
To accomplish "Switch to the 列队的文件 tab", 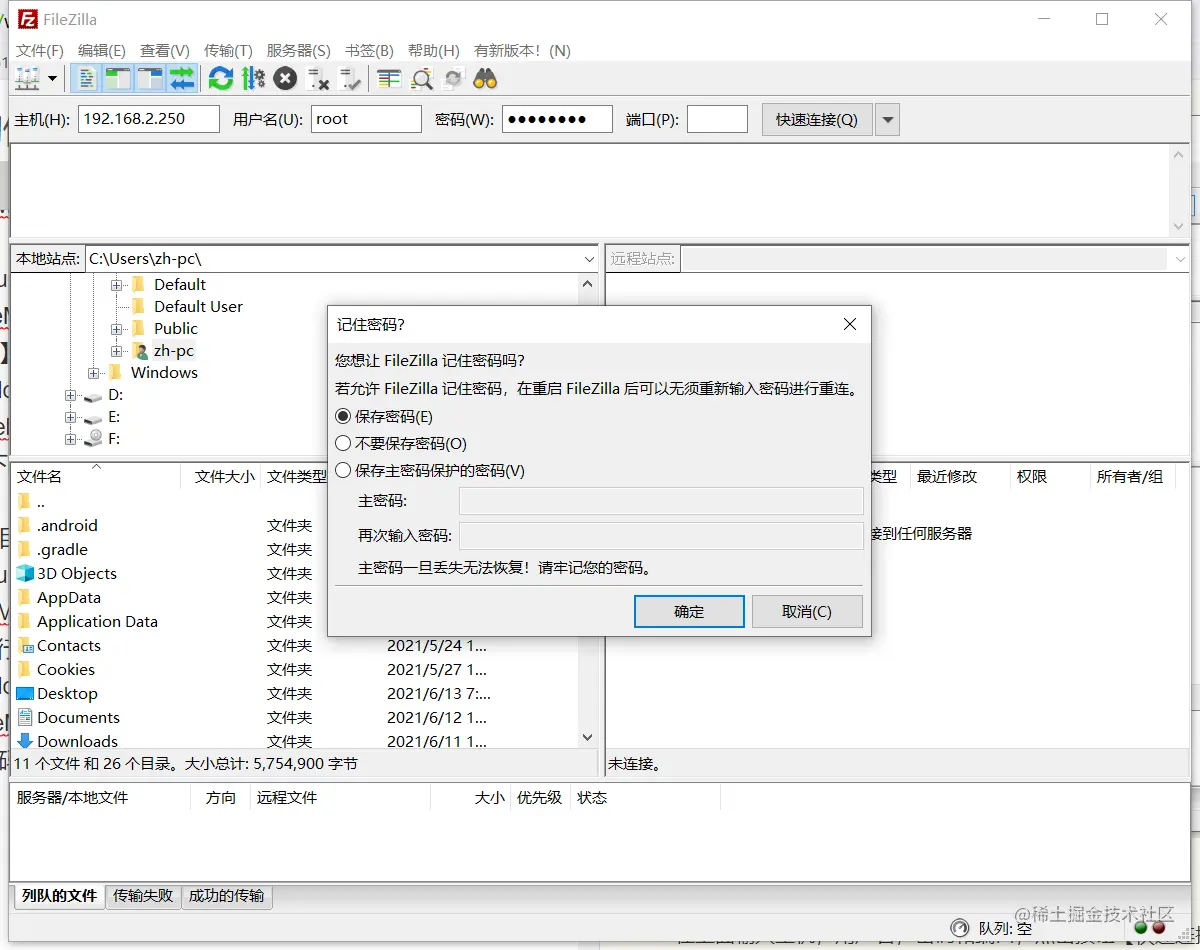I will coord(59,896).
